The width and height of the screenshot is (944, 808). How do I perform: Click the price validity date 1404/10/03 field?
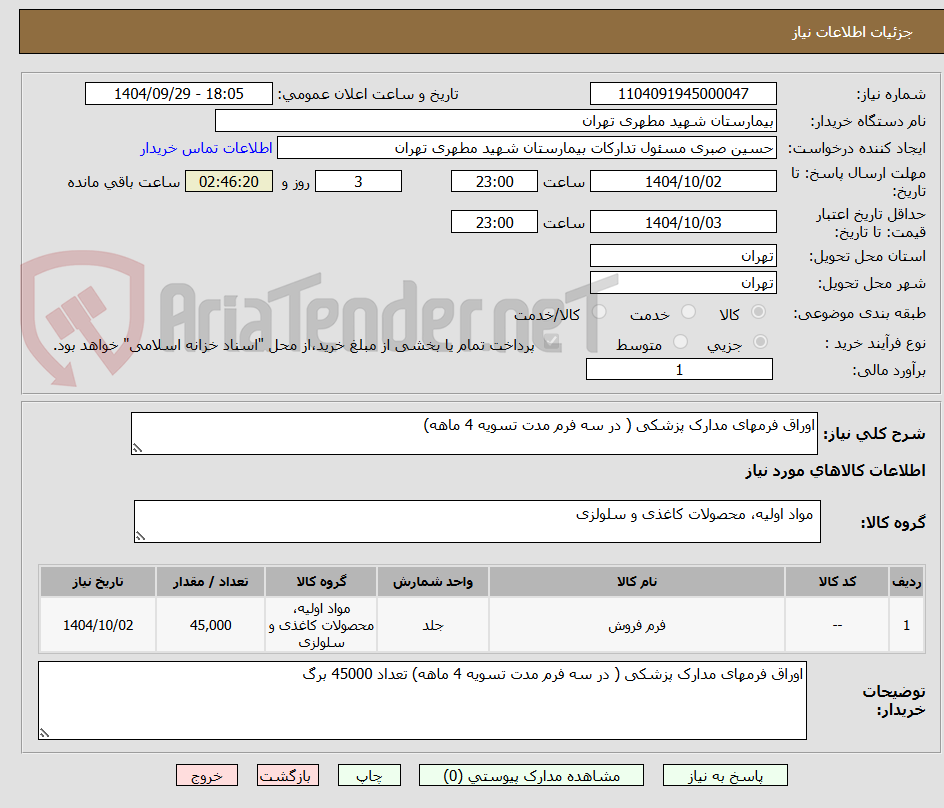pyautogui.click(x=683, y=222)
